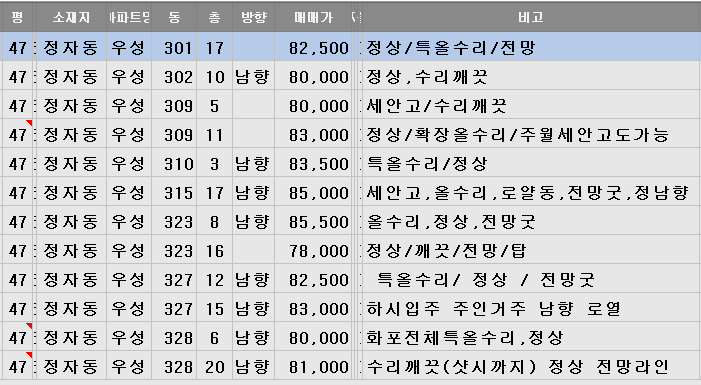701x385 pixels.
Task: Click building number 315
Action: tap(178, 193)
